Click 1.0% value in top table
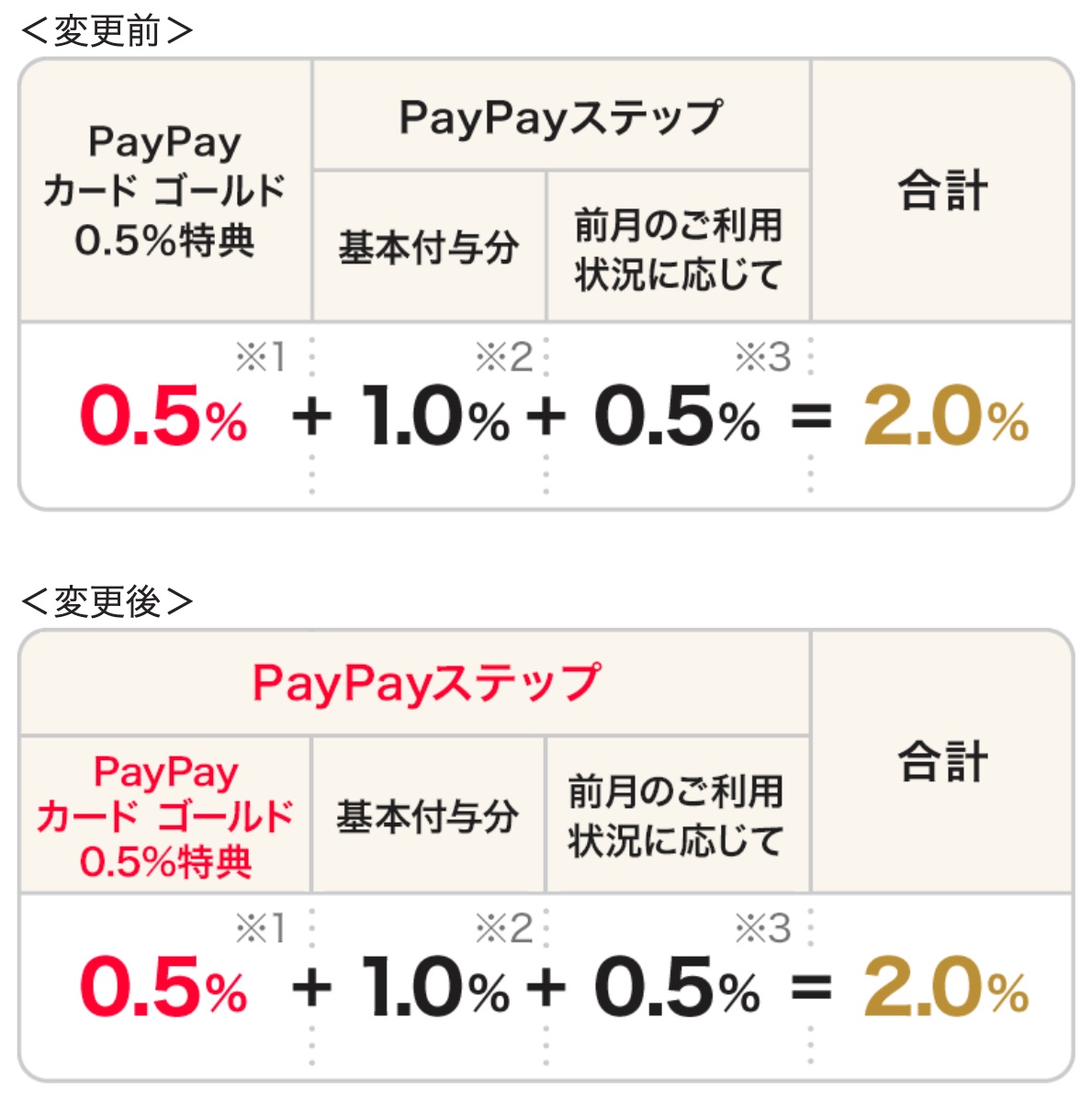 [x=435, y=417]
